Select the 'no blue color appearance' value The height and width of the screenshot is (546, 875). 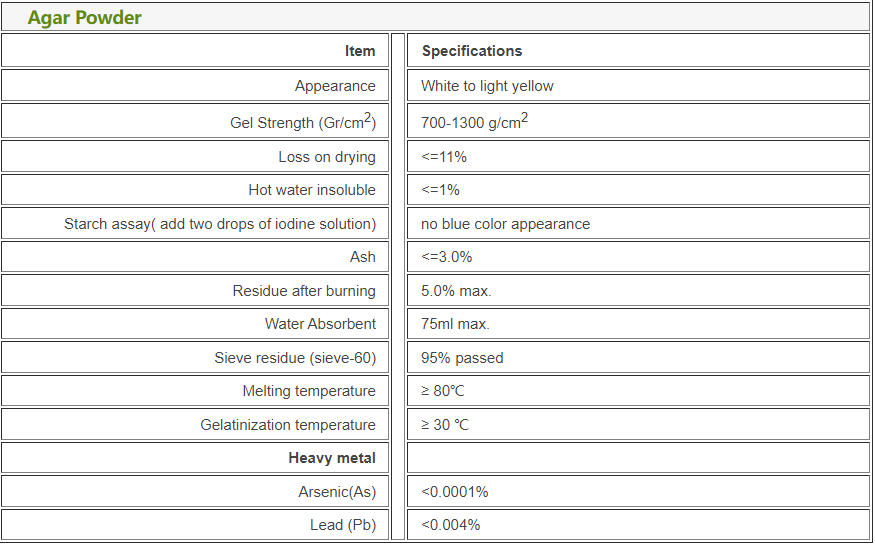pos(505,224)
